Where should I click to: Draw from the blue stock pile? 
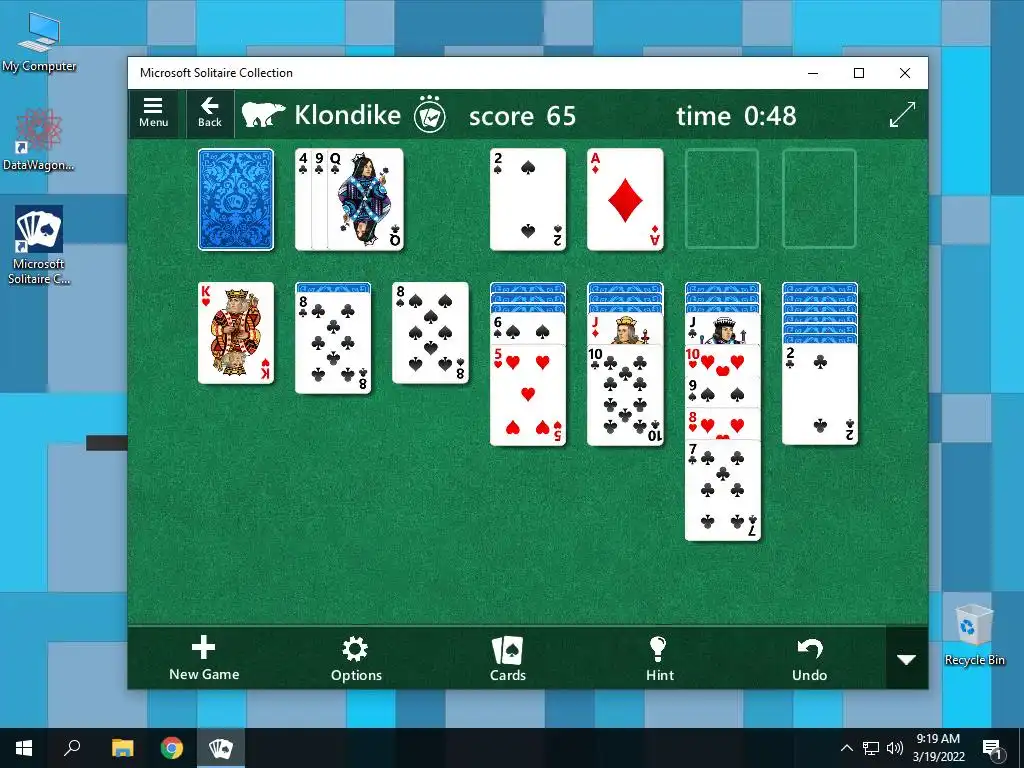coord(236,199)
